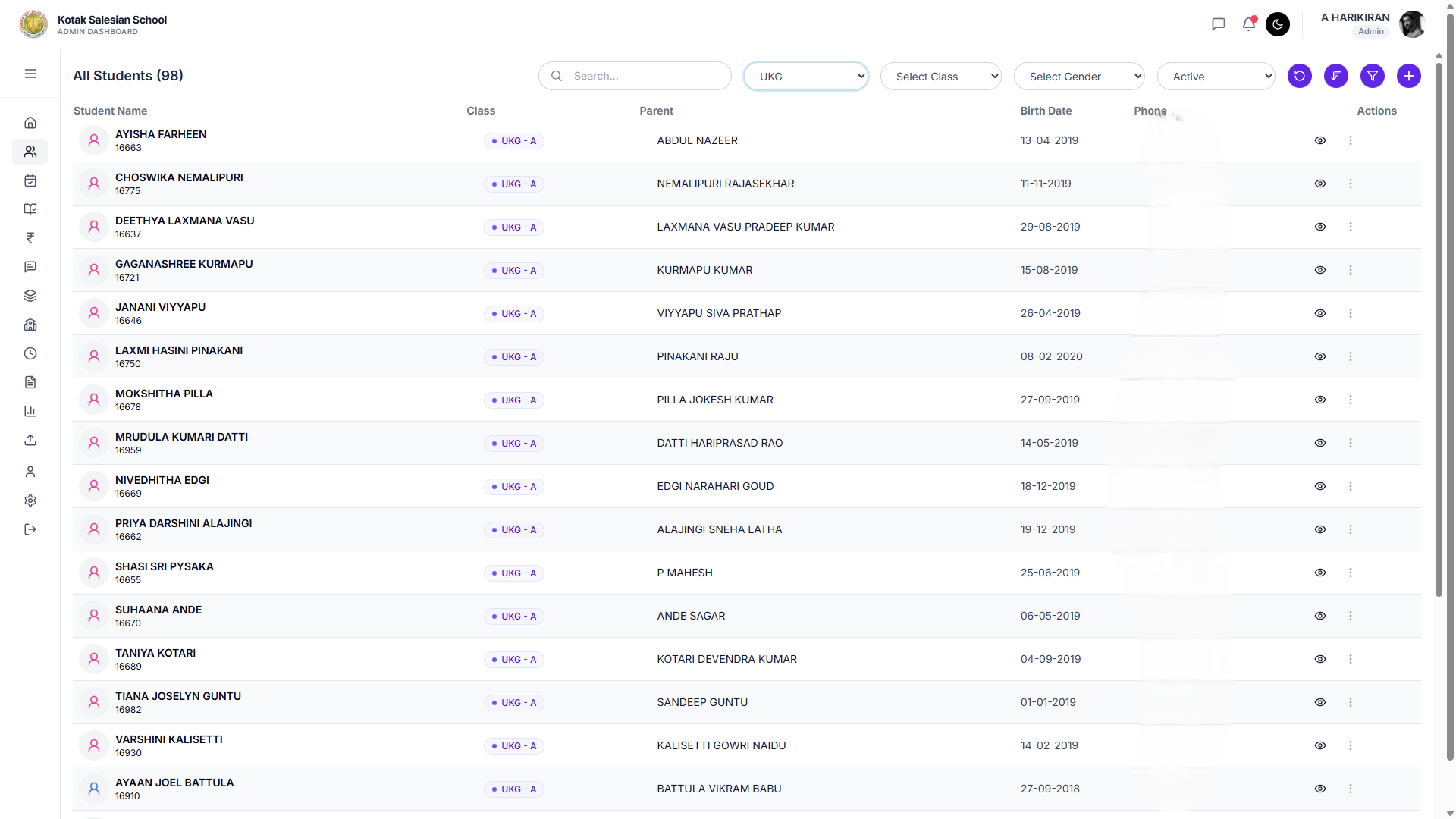Click the logout icon in sidebar

click(30, 529)
